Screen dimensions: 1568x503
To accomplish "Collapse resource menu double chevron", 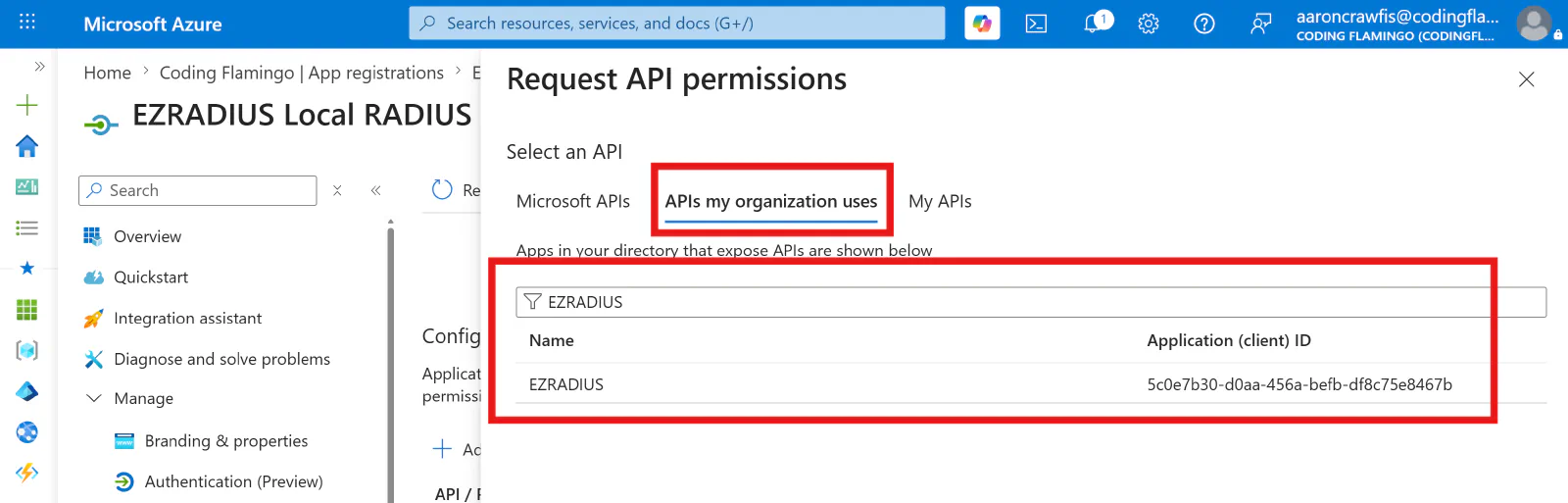I will click(375, 190).
